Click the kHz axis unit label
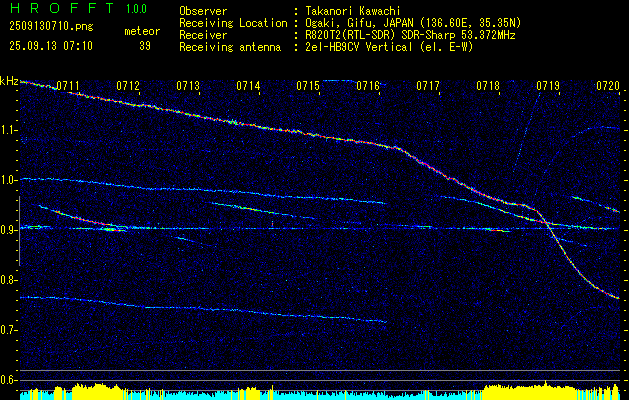Screen dimensions: 629x400 click(9, 81)
